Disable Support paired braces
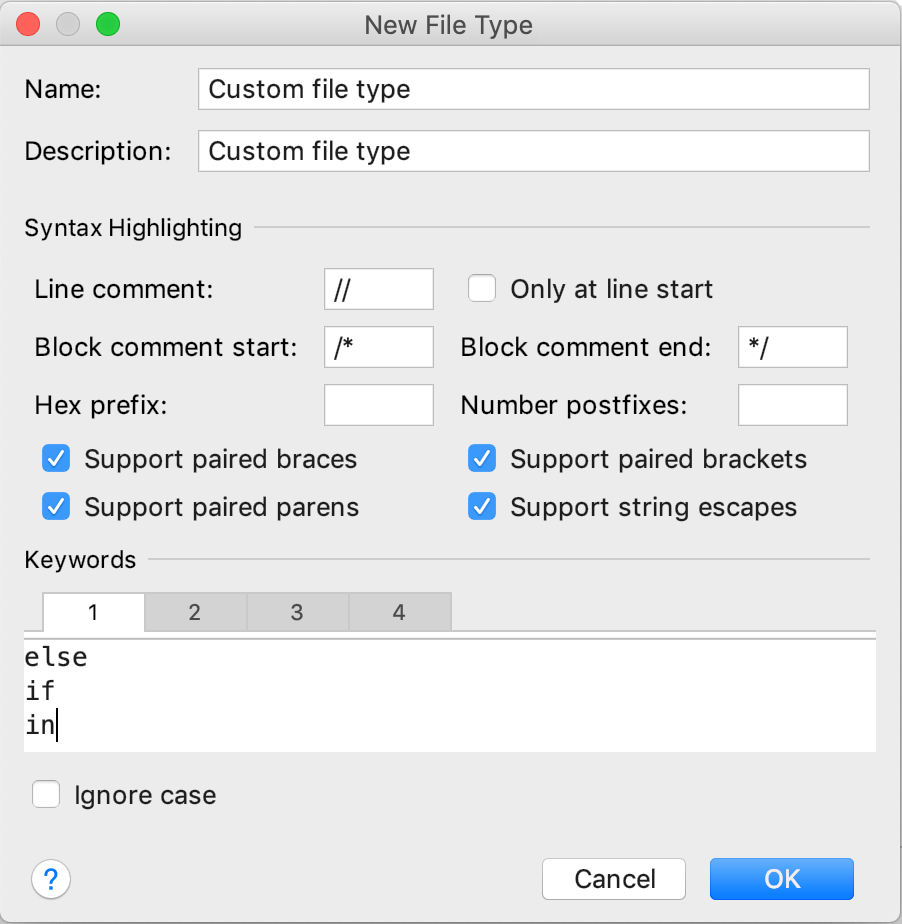Image resolution: width=902 pixels, height=924 pixels. click(56, 458)
